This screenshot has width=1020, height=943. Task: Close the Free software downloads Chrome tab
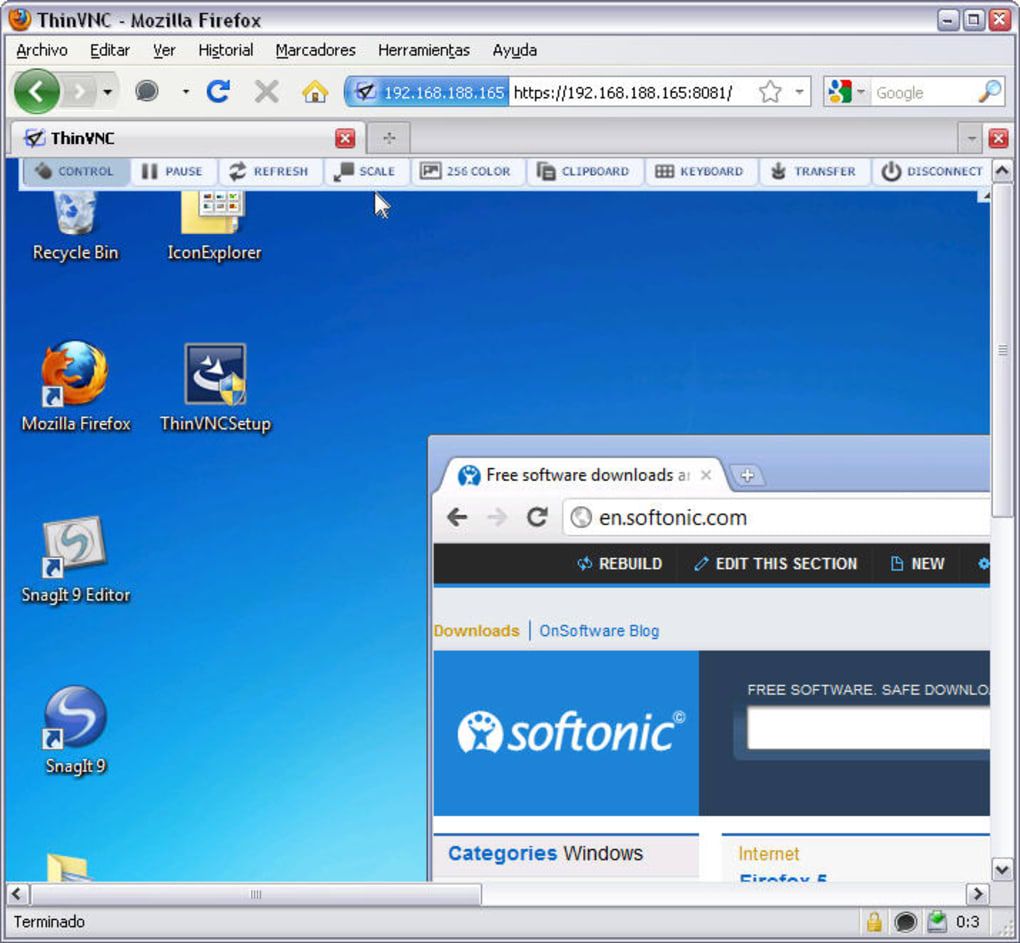[x=706, y=475]
